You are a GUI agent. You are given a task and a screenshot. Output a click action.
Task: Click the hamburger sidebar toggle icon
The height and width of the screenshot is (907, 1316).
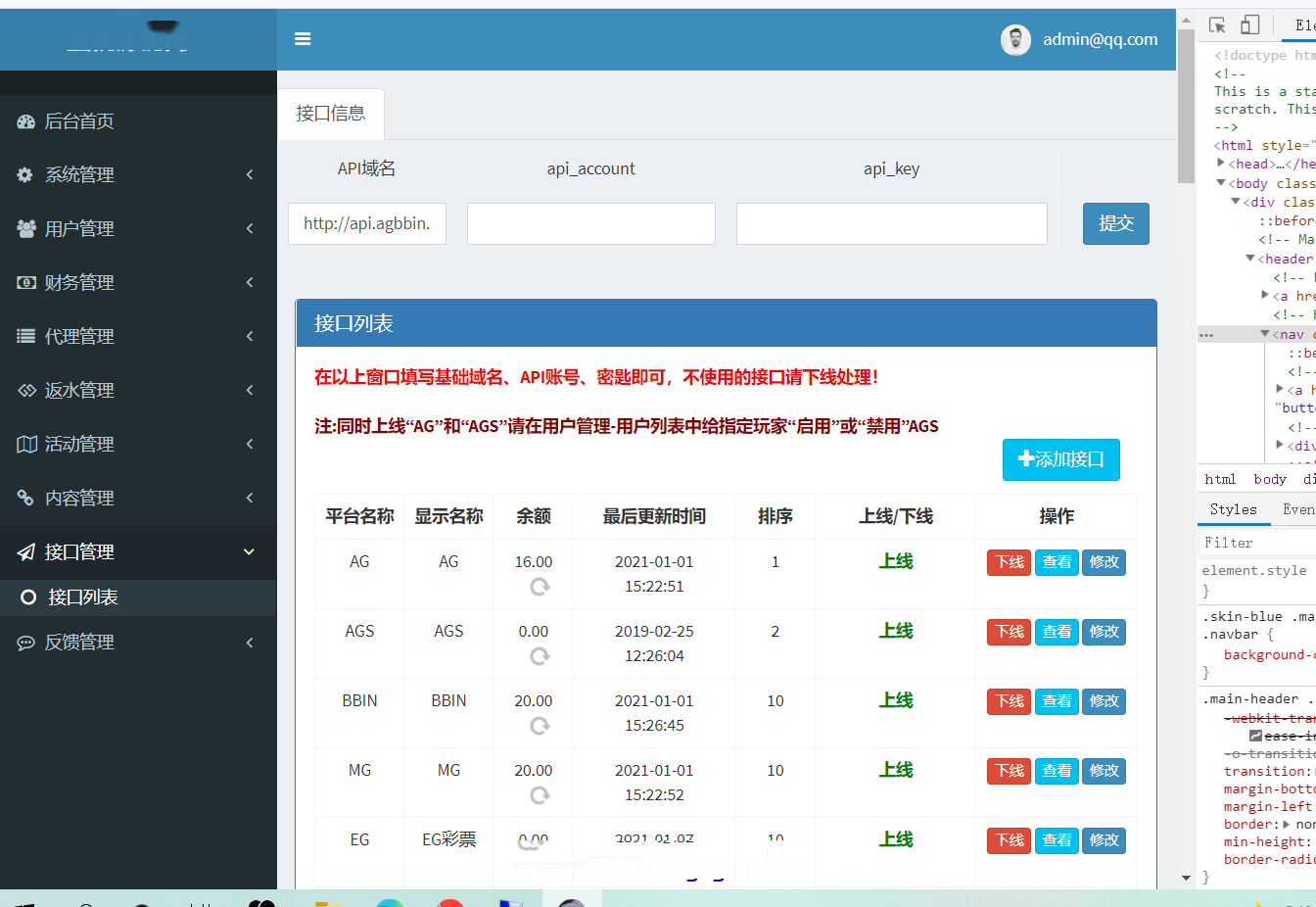point(303,39)
